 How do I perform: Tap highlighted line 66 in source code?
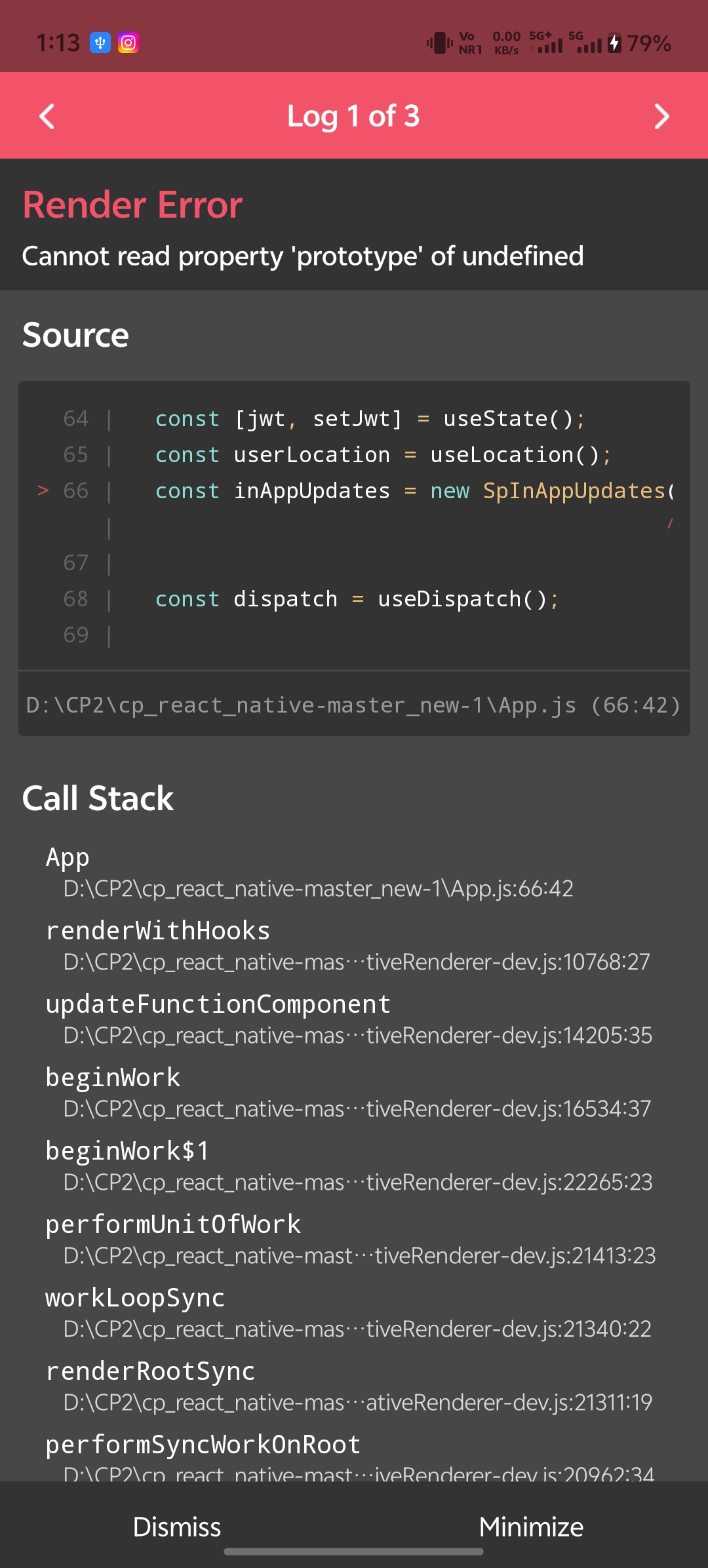point(413,491)
